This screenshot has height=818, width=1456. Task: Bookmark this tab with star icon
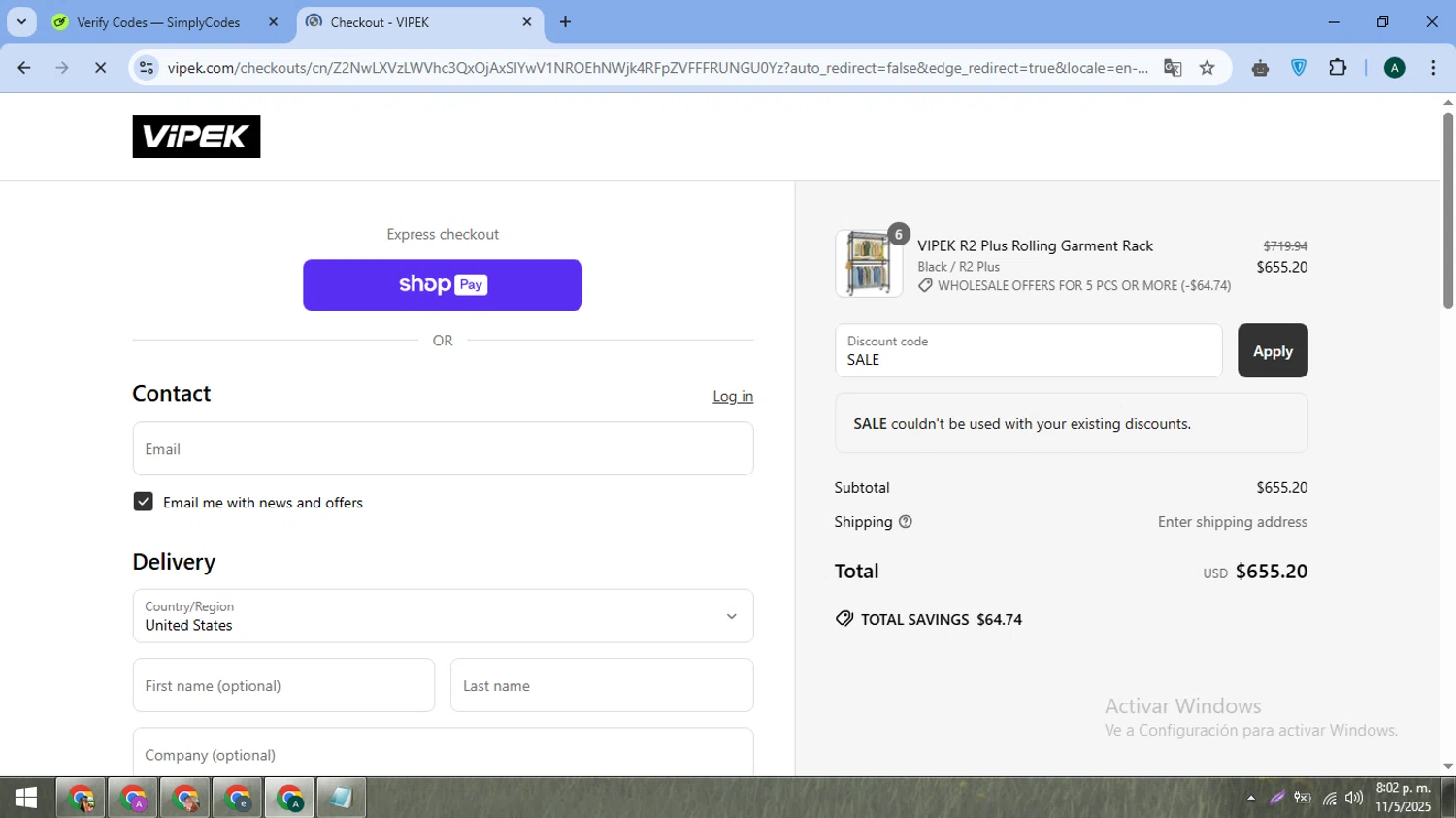[1208, 68]
